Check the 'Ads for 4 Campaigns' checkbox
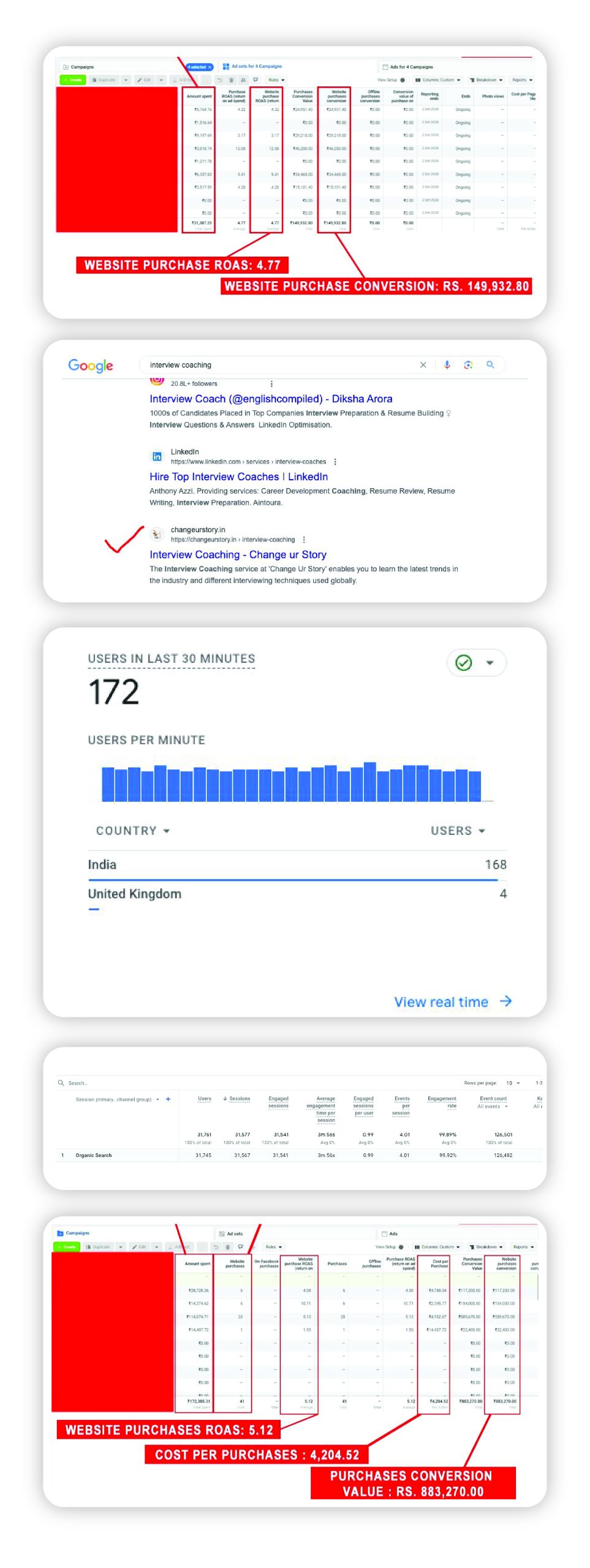 (386, 66)
